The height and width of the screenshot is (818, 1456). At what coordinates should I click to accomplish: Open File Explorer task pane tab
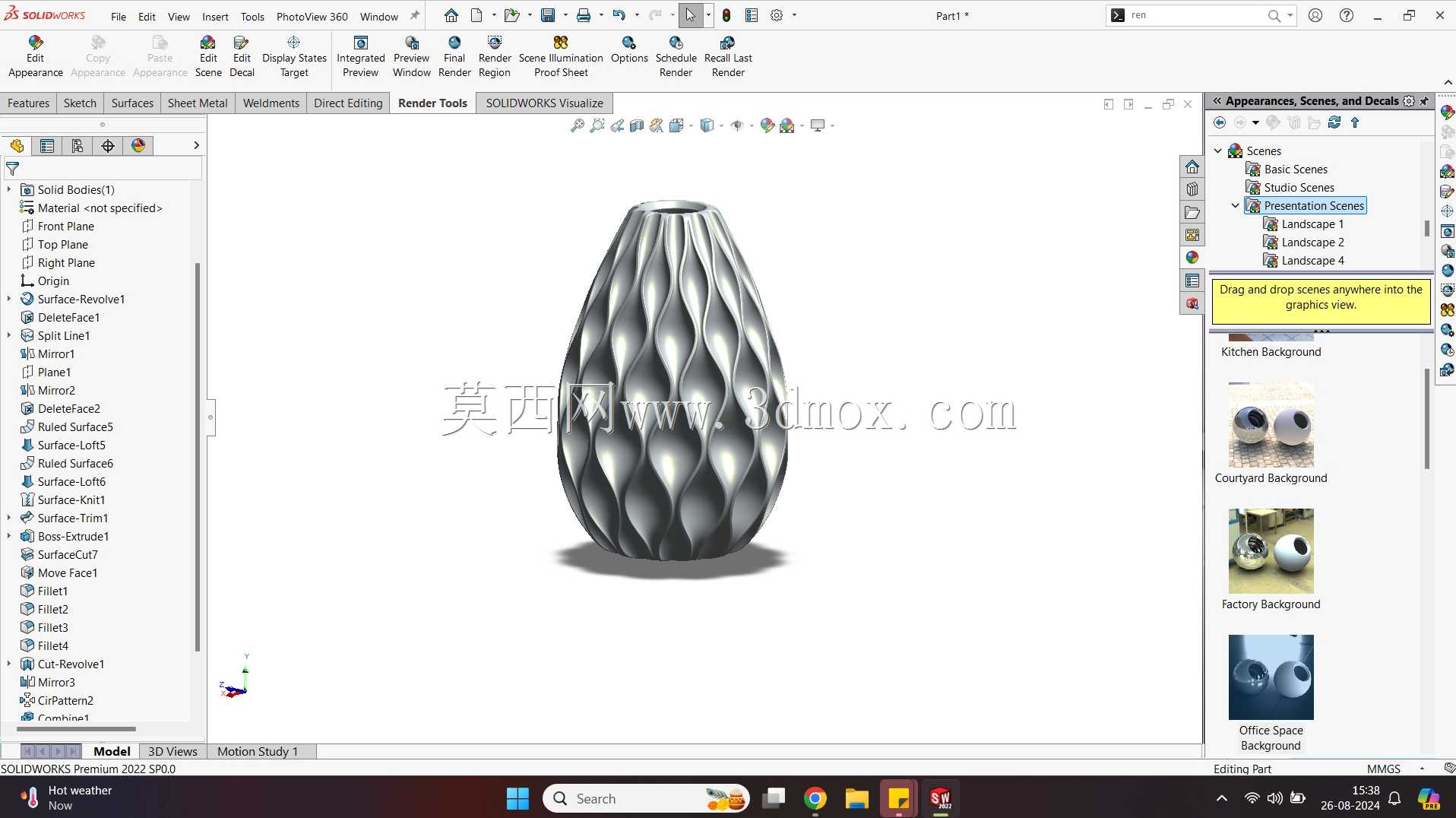1192,213
